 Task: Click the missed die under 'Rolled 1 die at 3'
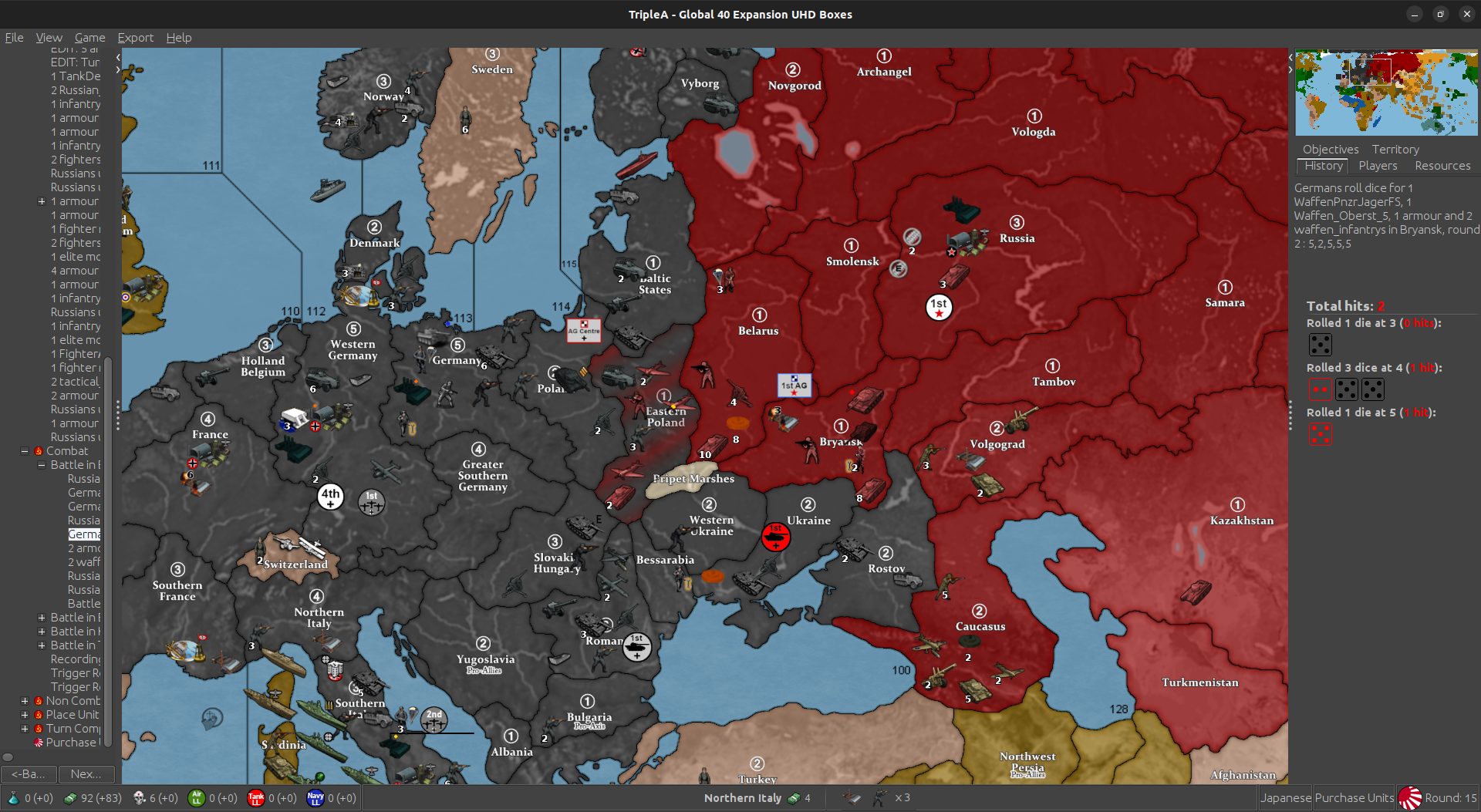[1321, 345]
